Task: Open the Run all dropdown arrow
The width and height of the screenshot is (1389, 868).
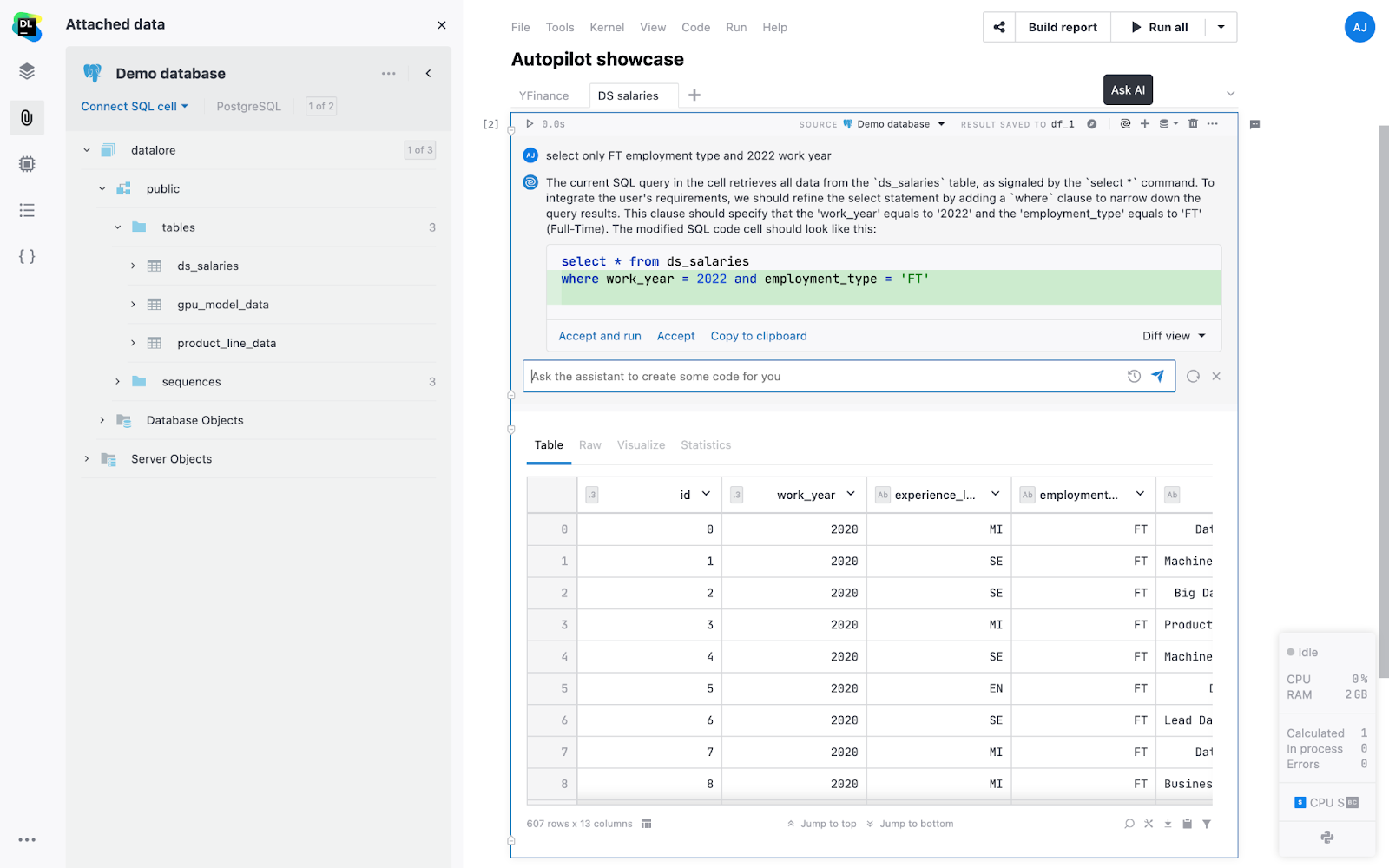Action: (x=1221, y=27)
